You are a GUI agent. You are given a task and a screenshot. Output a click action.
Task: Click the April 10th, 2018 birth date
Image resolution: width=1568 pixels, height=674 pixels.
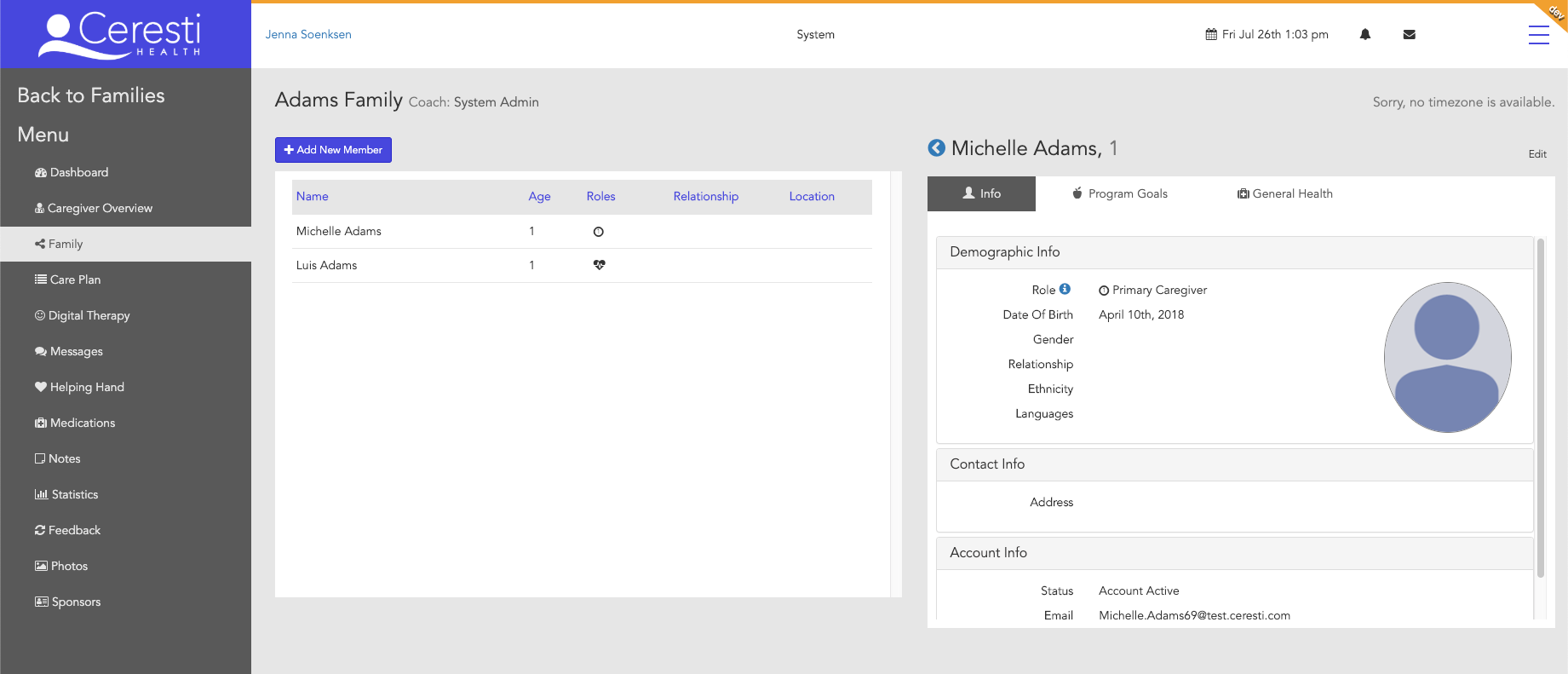[x=1141, y=314]
